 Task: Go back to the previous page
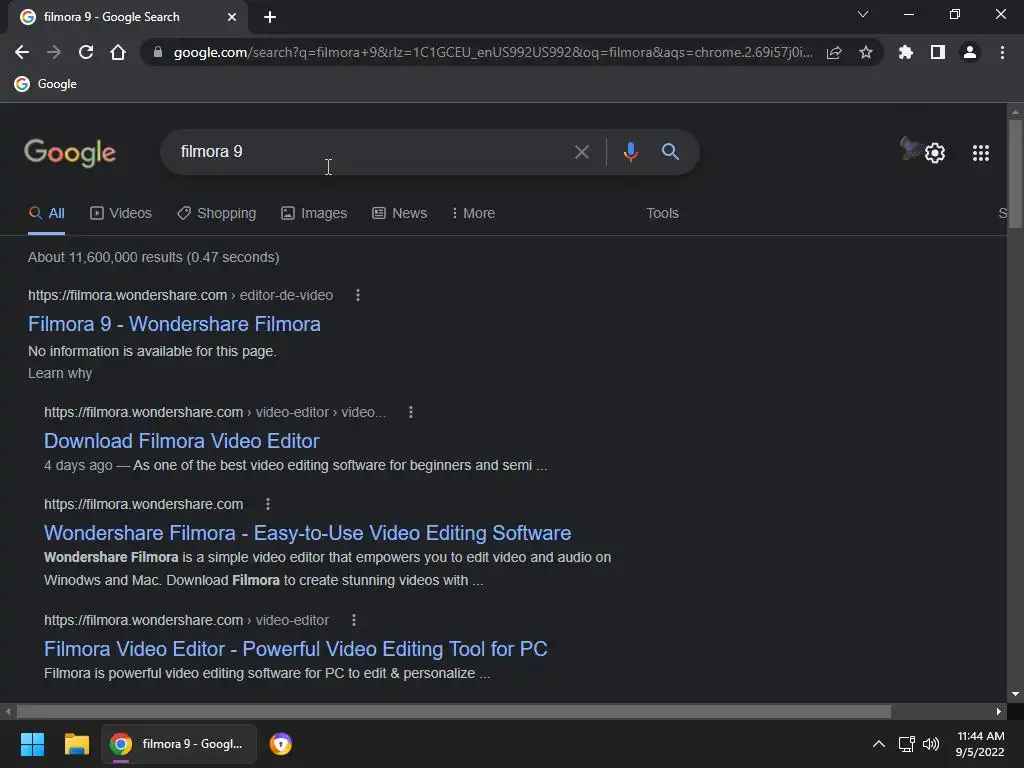(x=22, y=52)
